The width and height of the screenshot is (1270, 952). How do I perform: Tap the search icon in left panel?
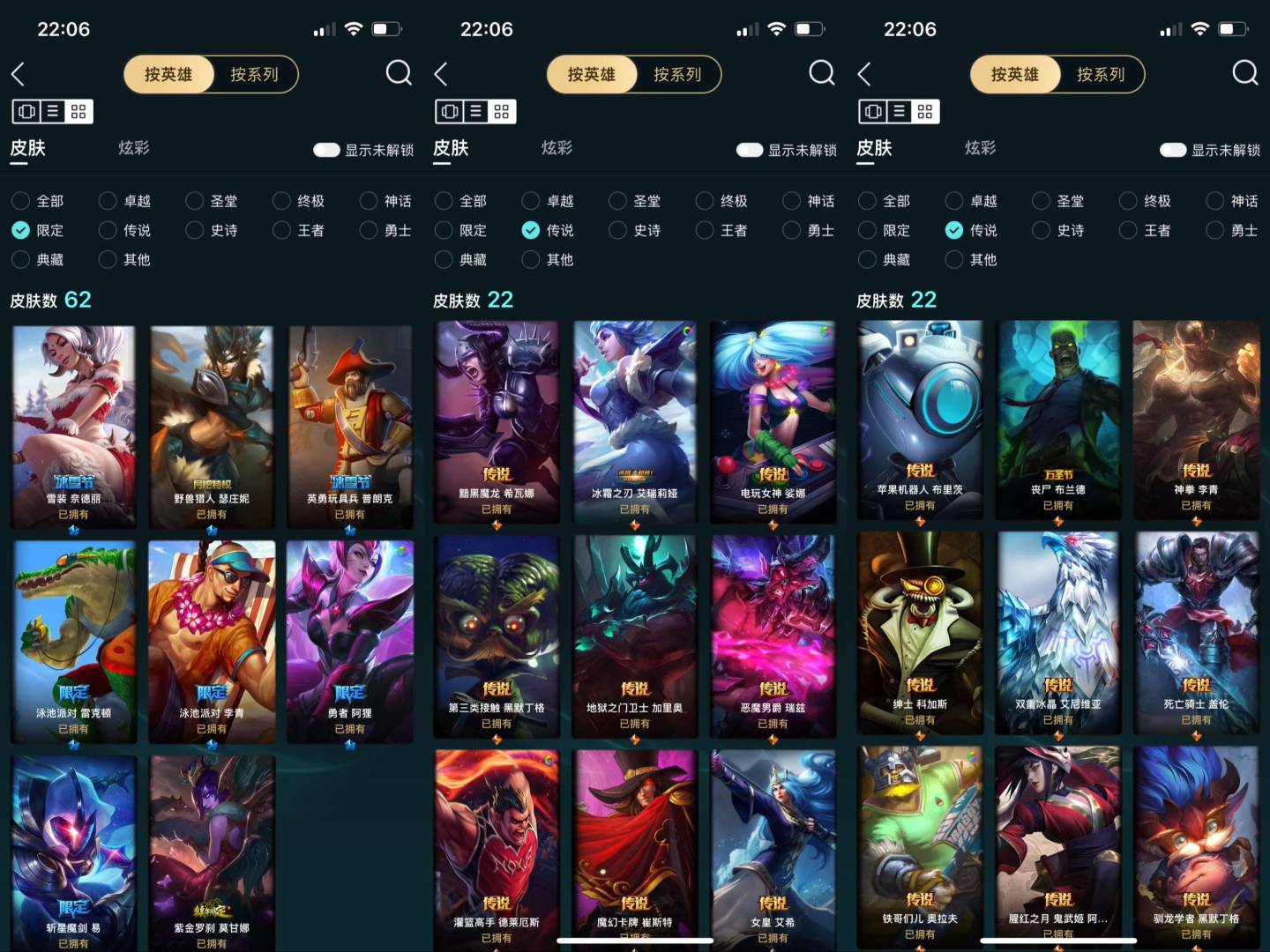click(399, 72)
